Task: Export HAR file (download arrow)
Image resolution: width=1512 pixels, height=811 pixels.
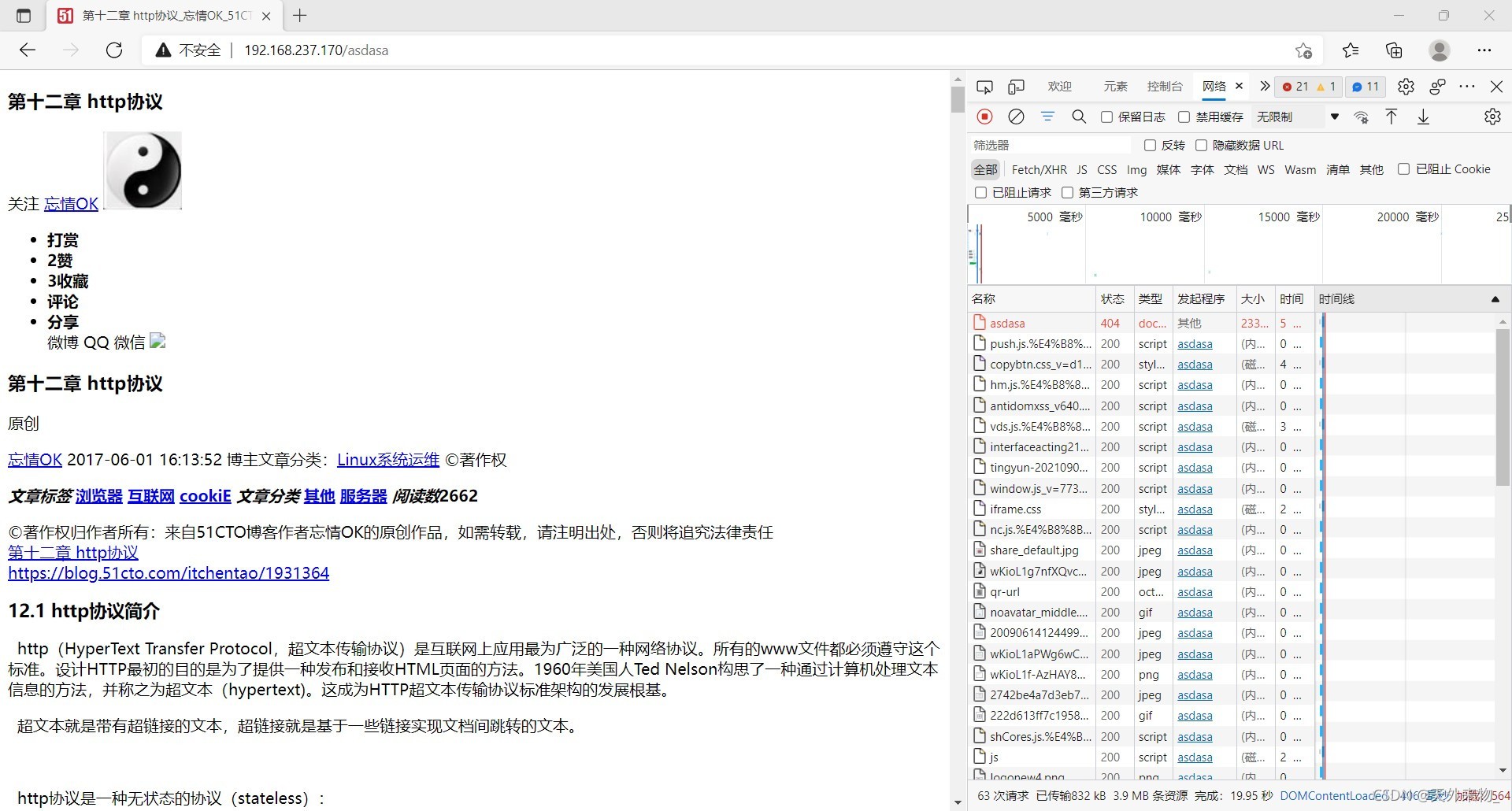Action: point(1423,117)
